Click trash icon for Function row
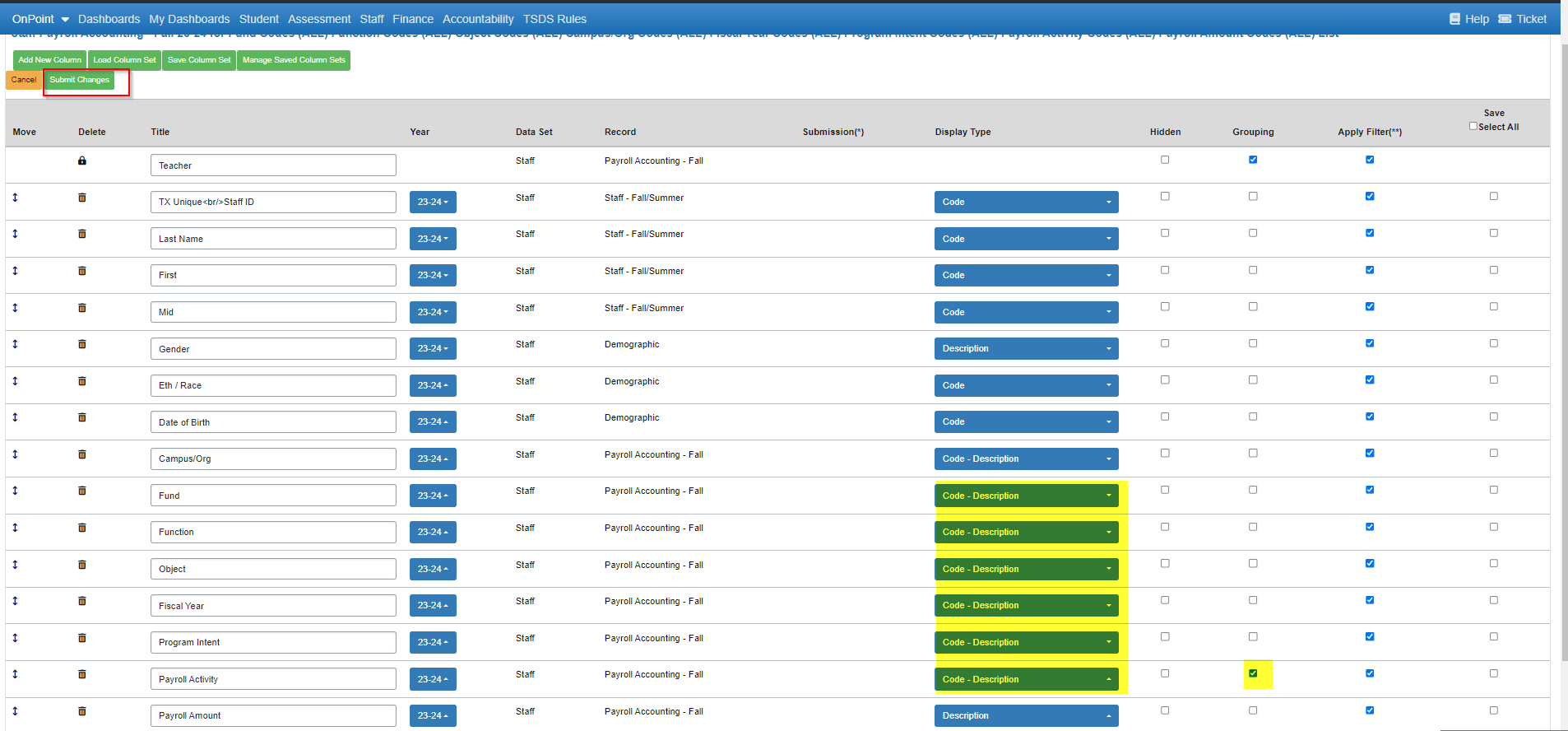The image size is (1568, 731). point(82,528)
